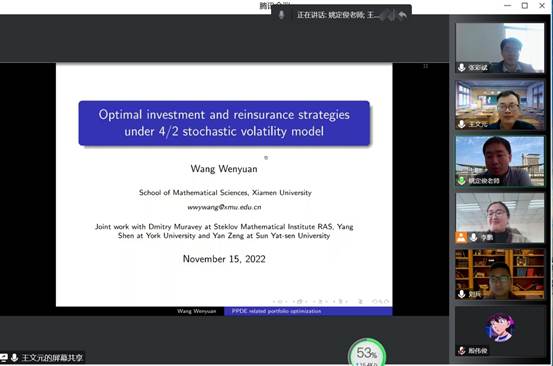Open the top participant's video thumbnail

pyautogui.click(x=500, y=48)
